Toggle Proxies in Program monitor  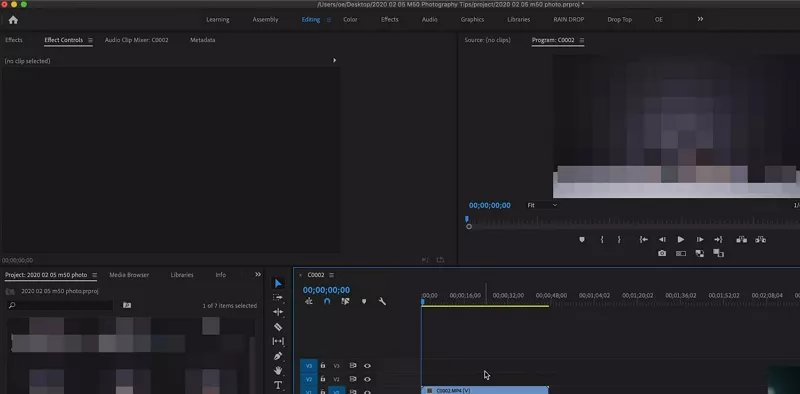[700, 253]
